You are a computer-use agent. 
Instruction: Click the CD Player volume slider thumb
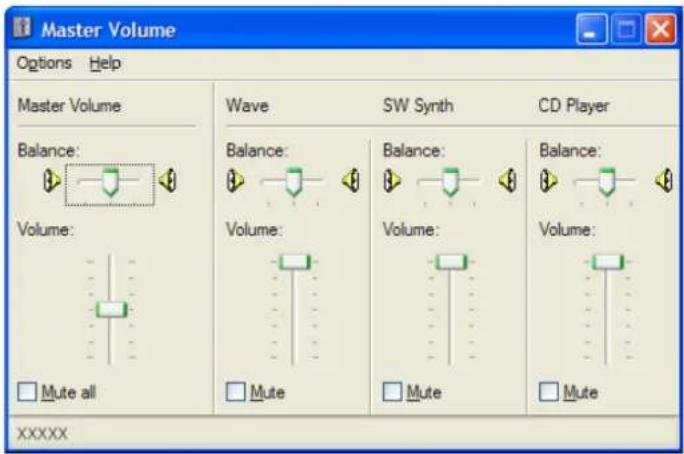click(608, 262)
